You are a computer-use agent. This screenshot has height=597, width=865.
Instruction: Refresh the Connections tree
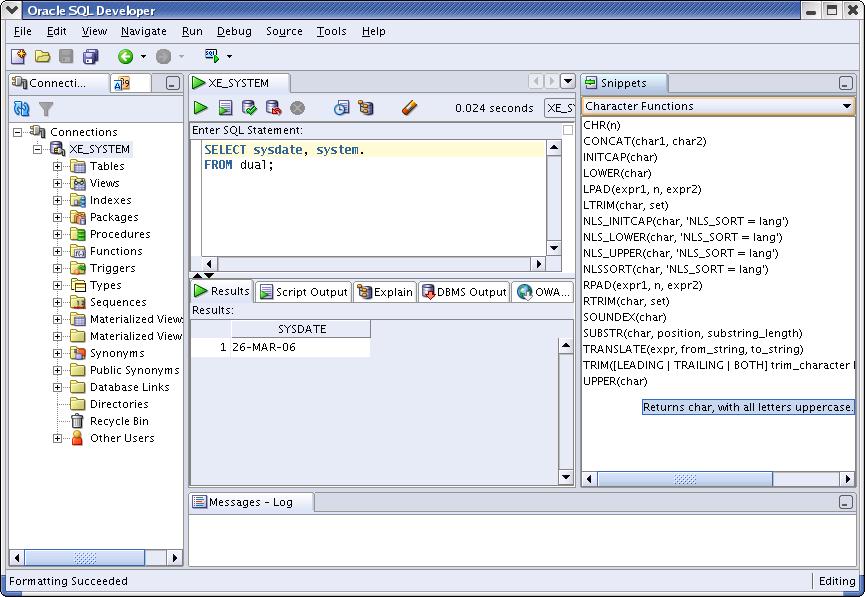point(22,109)
